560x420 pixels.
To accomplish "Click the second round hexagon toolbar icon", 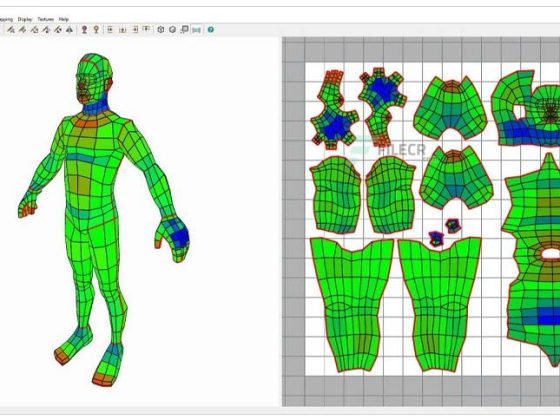I will (x=172, y=30).
